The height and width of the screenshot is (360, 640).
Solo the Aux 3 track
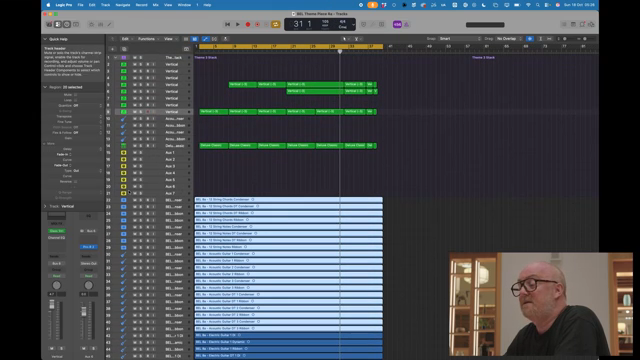[x=141, y=166]
